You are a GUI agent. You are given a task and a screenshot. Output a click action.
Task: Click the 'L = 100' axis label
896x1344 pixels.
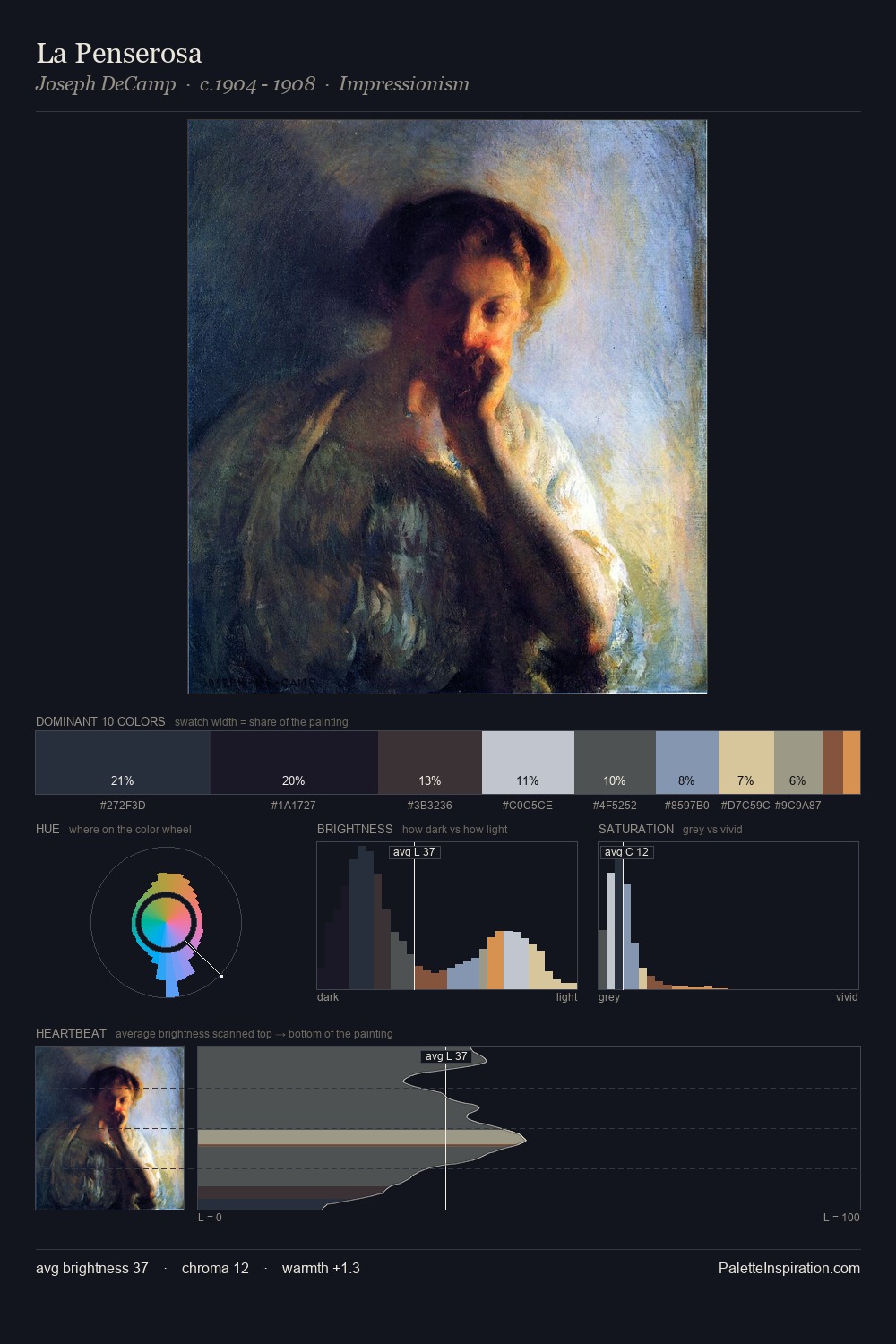pyautogui.click(x=841, y=1218)
